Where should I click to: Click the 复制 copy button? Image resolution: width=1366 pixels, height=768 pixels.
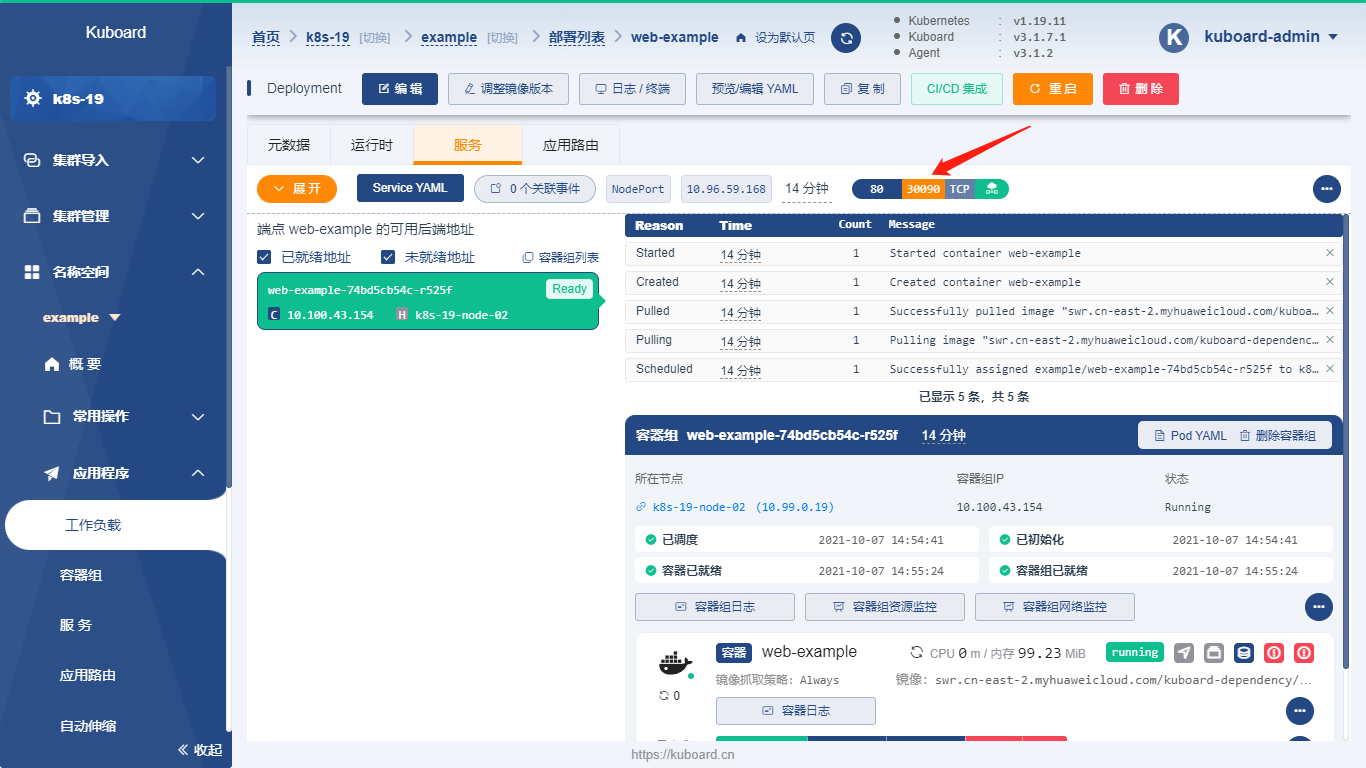862,88
